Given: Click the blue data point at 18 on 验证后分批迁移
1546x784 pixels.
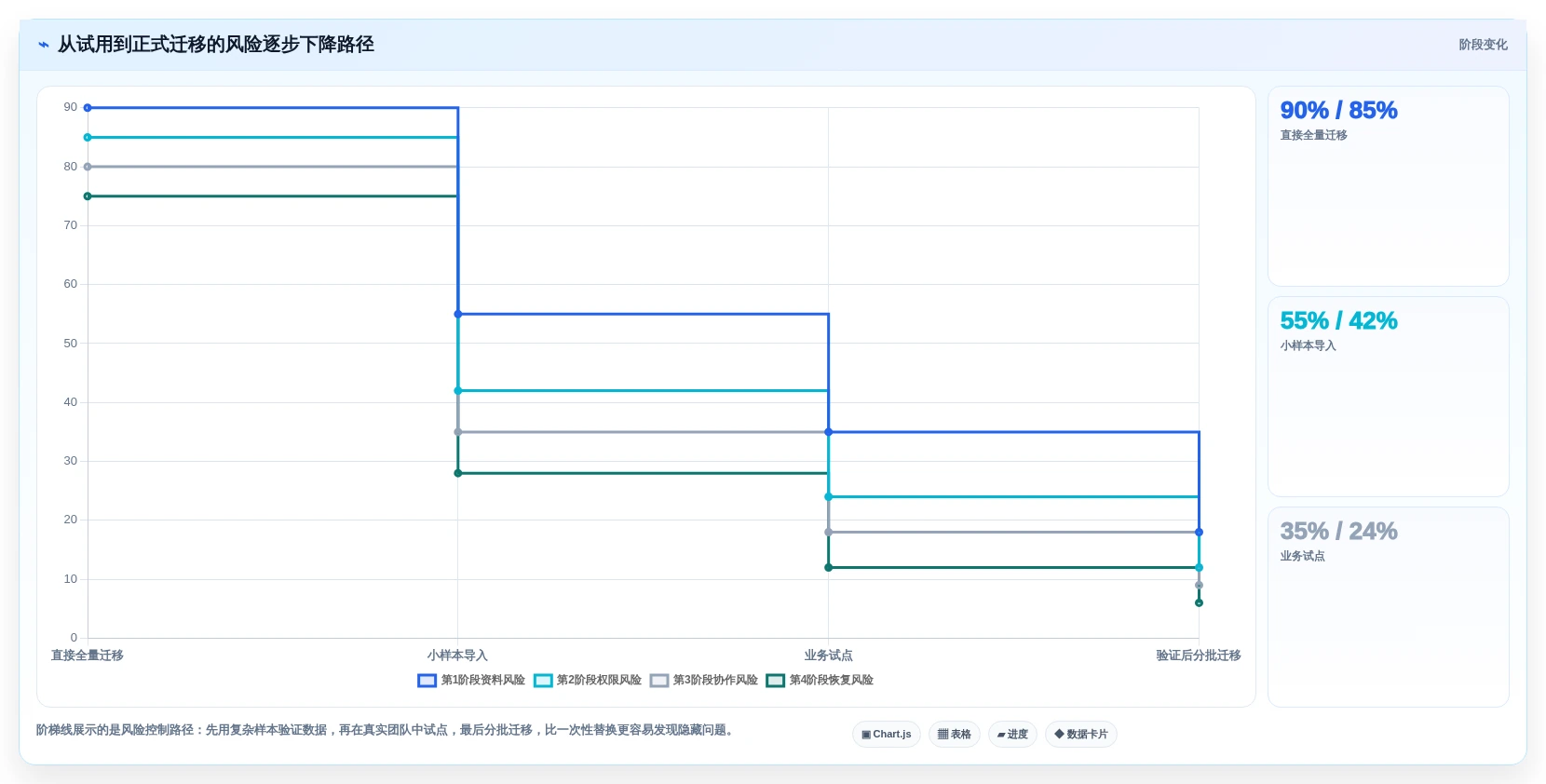Looking at the screenshot, I should tap(1199, 533).
